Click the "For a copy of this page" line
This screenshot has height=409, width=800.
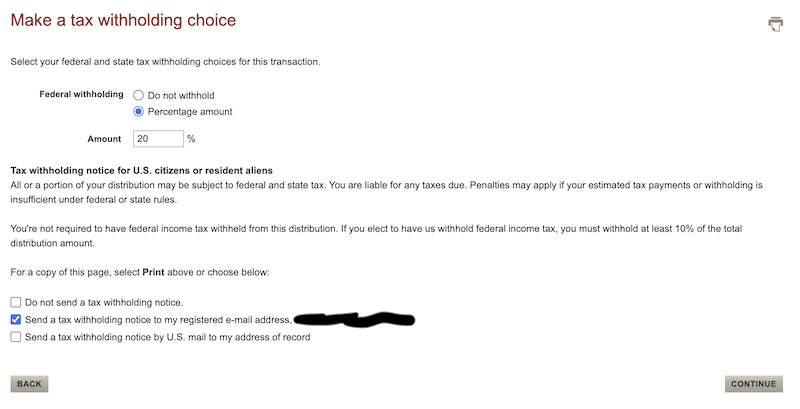pos(140,273)
